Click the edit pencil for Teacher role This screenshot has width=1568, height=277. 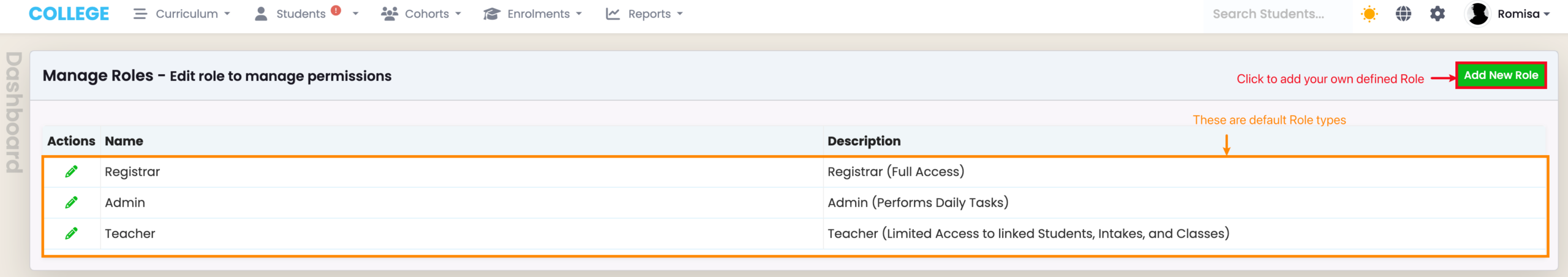point(71,233)
